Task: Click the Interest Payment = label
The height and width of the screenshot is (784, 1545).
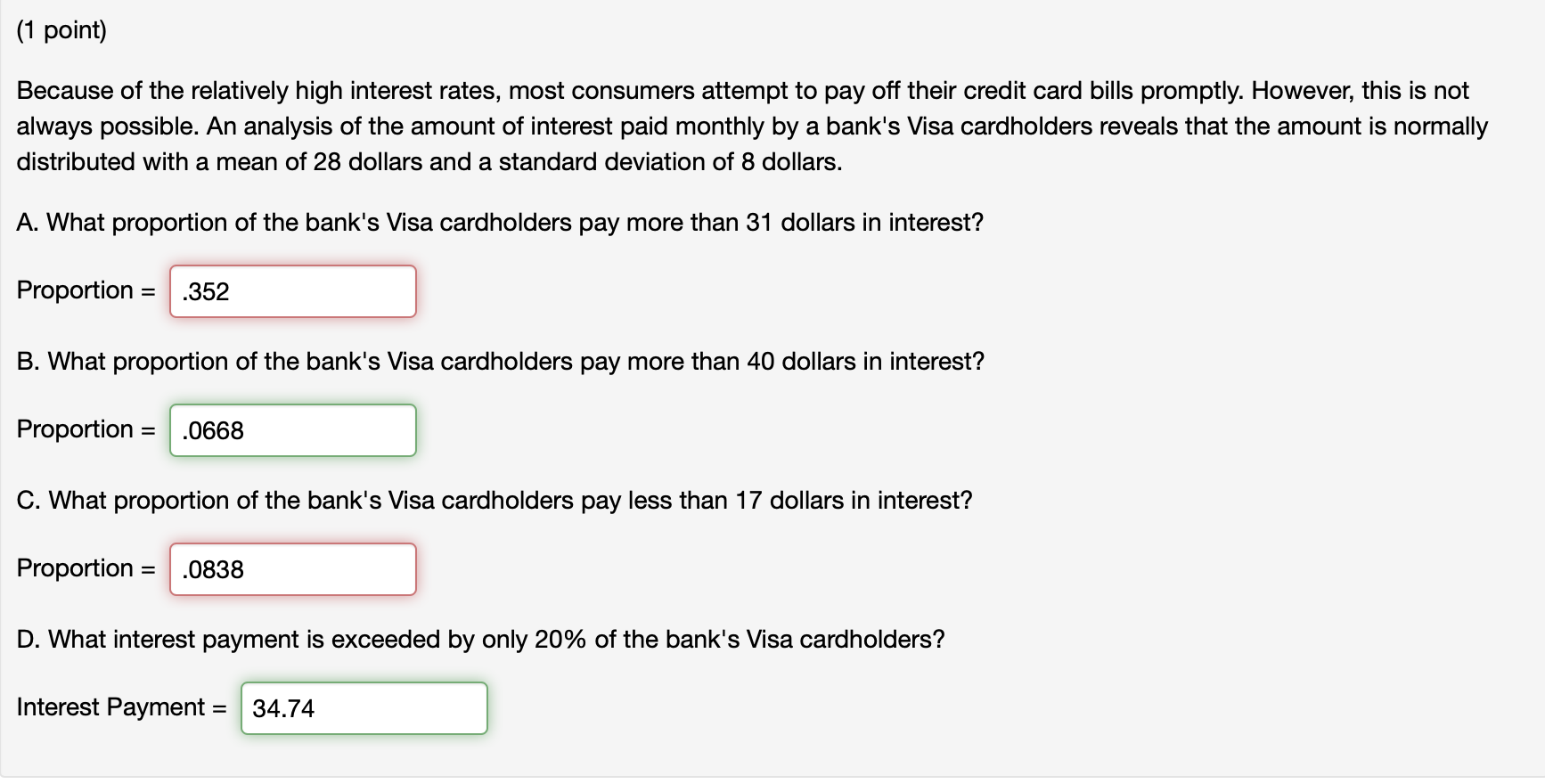Action: [122, 706]
